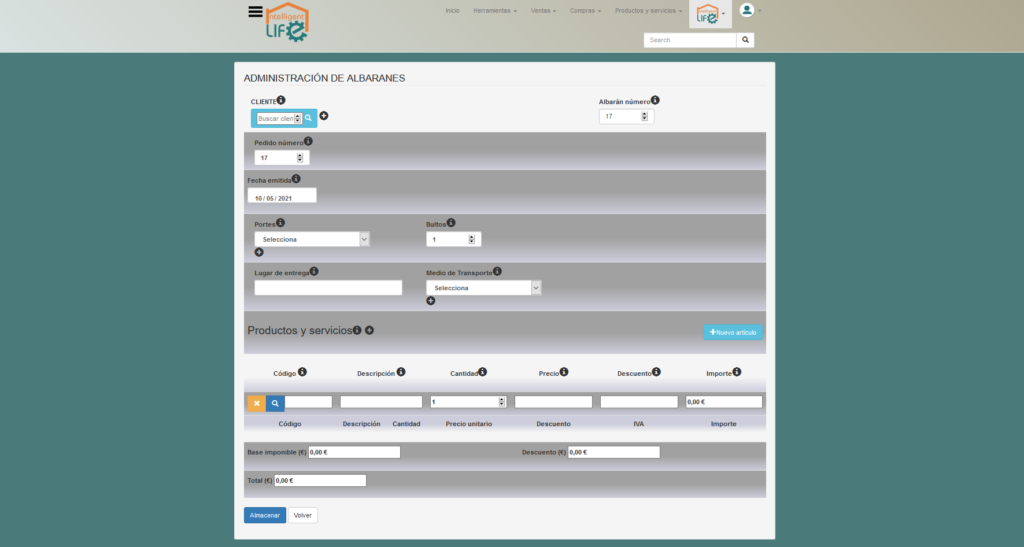Remove the article row with orange X
The image size is (1024, 547).
click(257, 403)
